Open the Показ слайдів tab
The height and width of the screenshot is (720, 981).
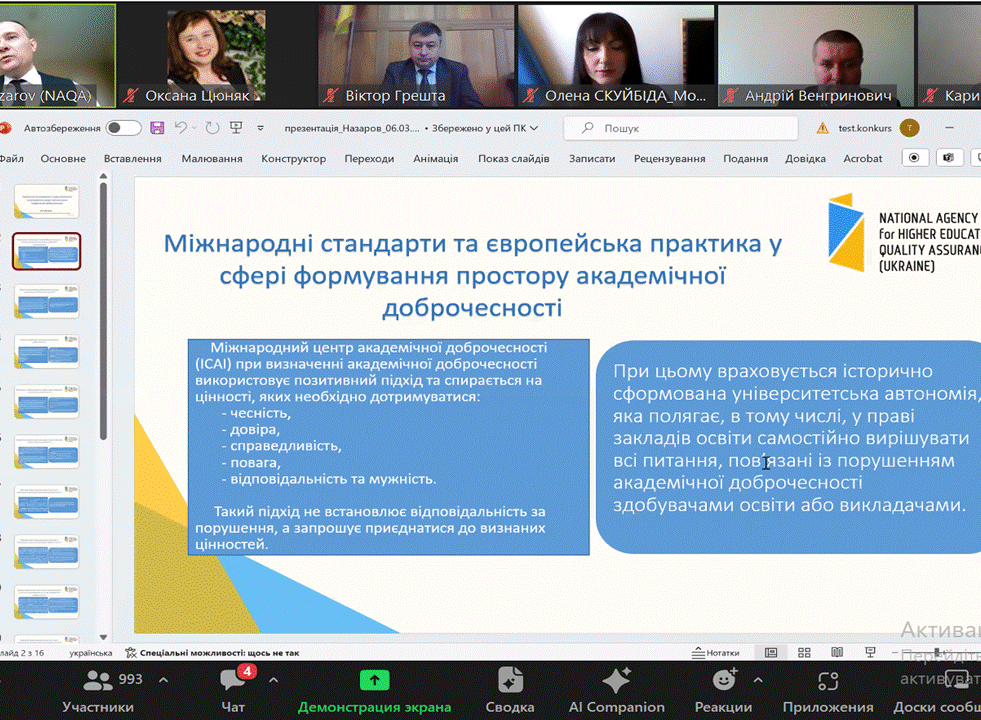click(513, 158)
